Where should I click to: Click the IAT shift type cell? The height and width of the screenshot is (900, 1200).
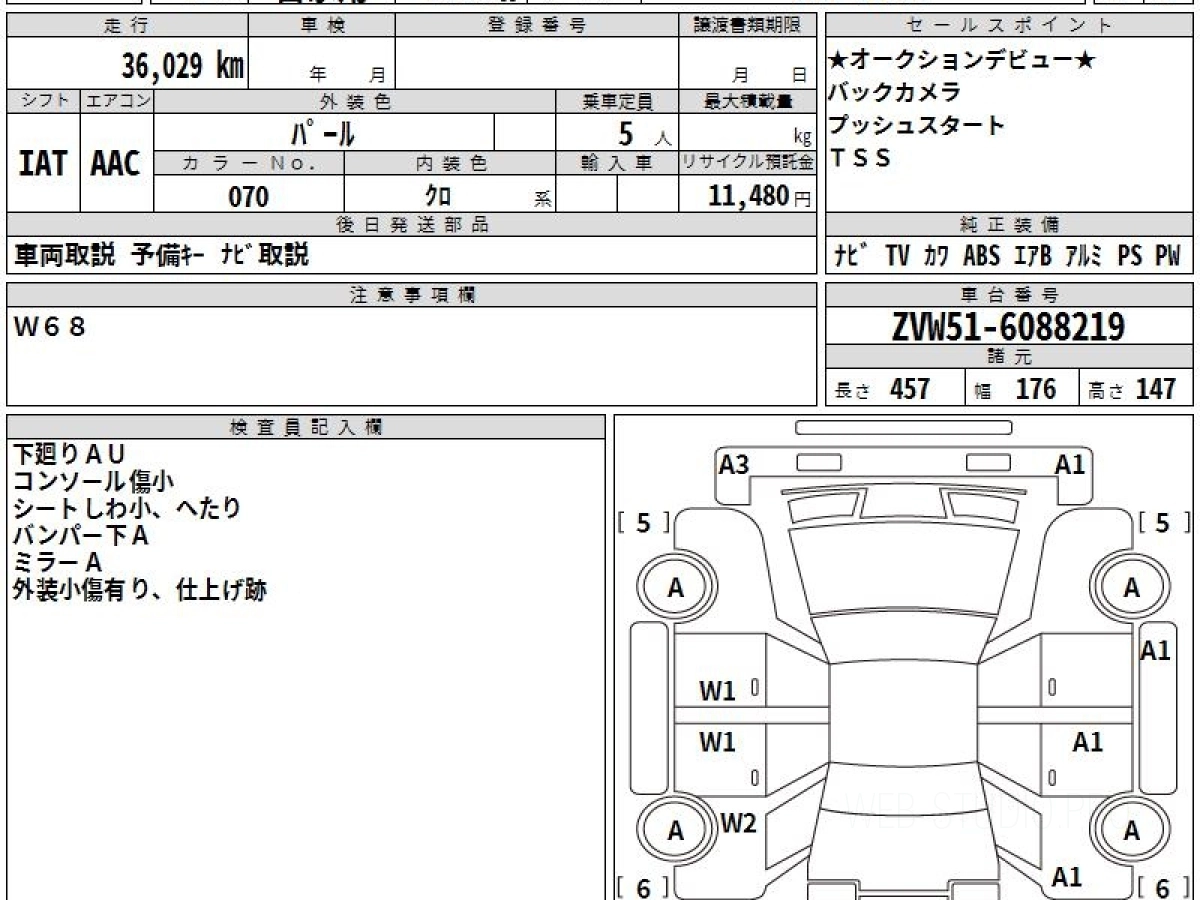point(43,164)
